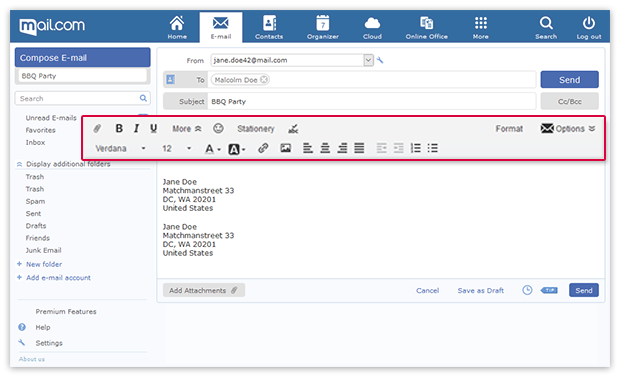Click the Search icon in the top bar

[546, 27]
